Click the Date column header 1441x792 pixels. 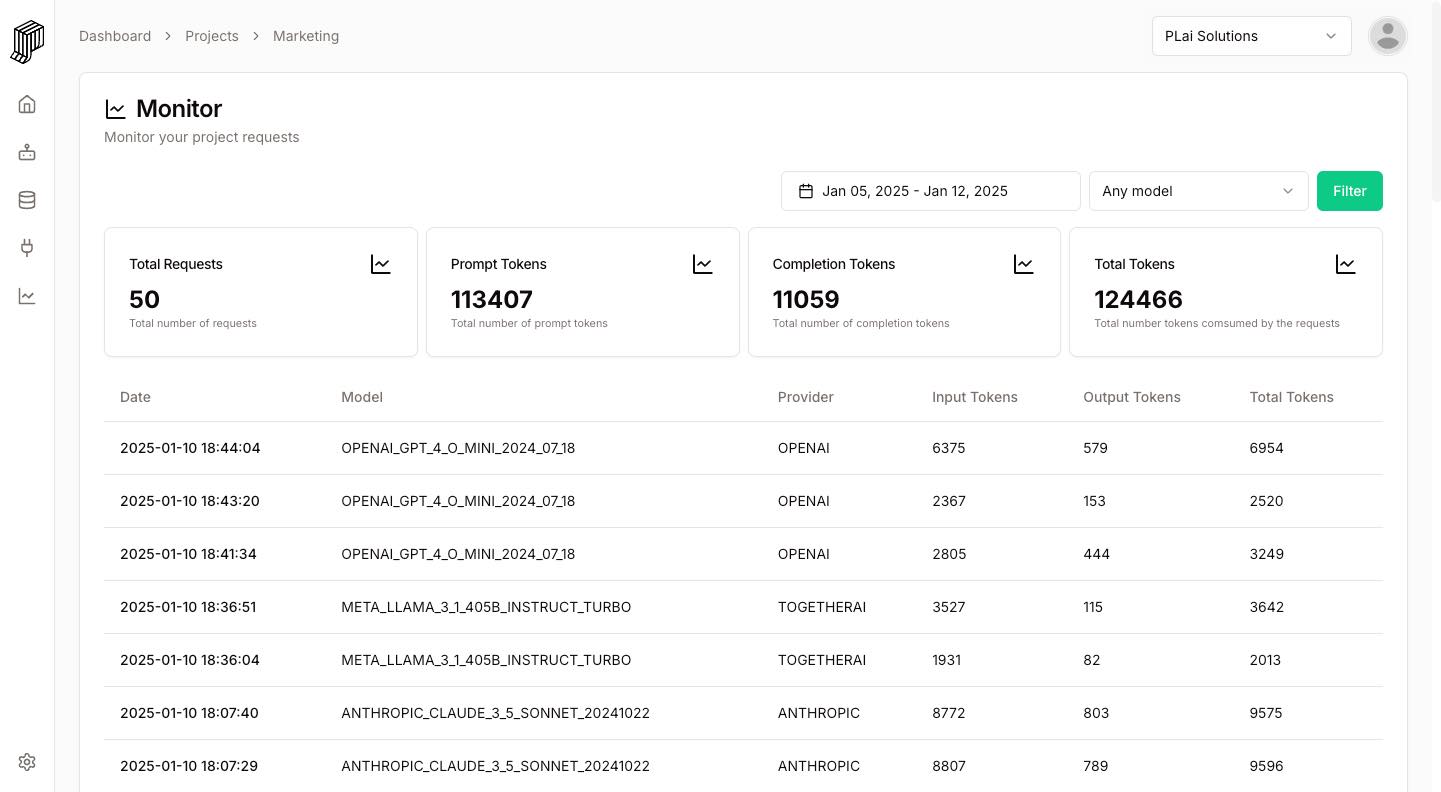click(x=135, y=397)
